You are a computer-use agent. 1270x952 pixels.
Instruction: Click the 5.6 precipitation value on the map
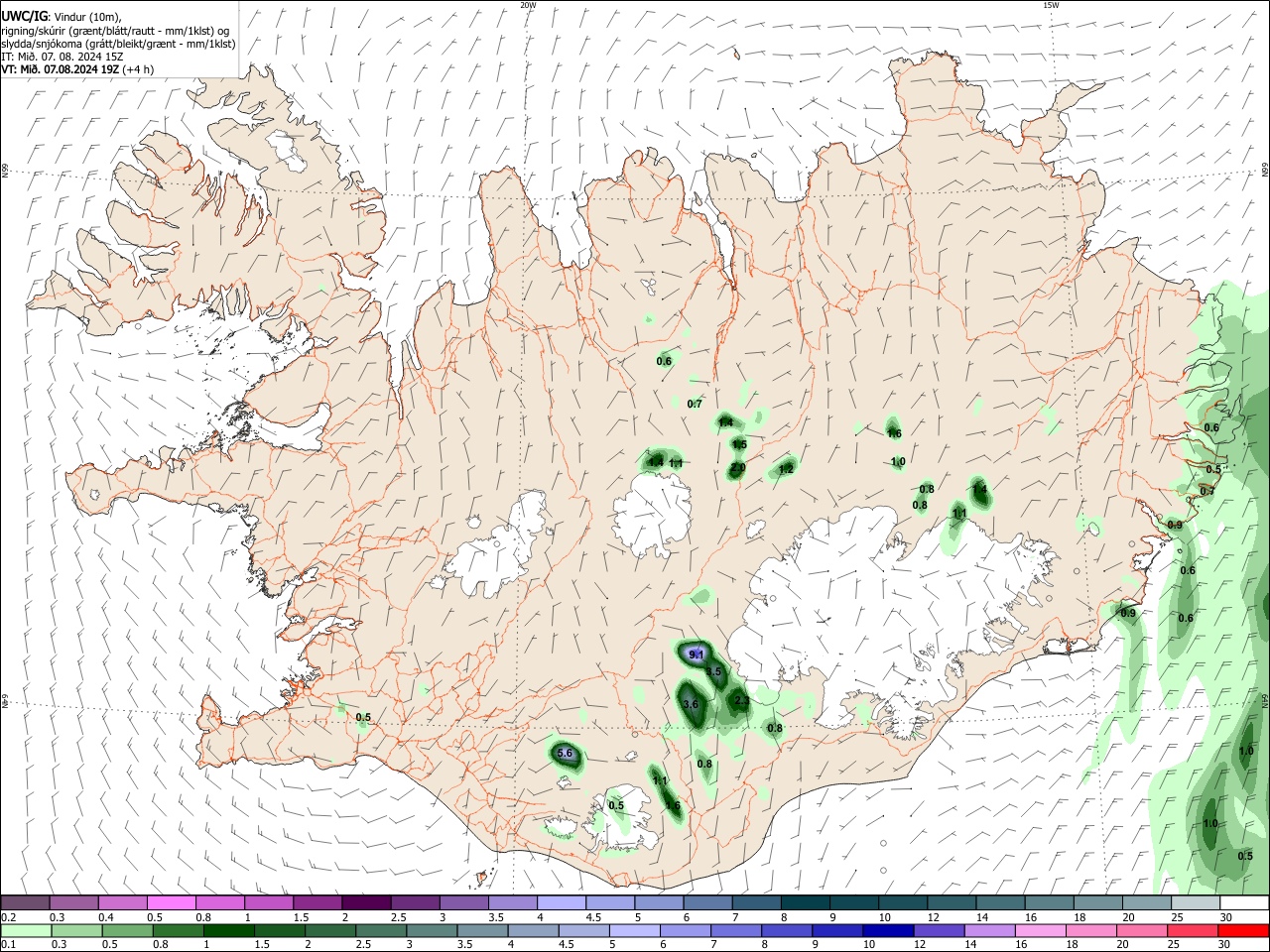tap(566, 754)
